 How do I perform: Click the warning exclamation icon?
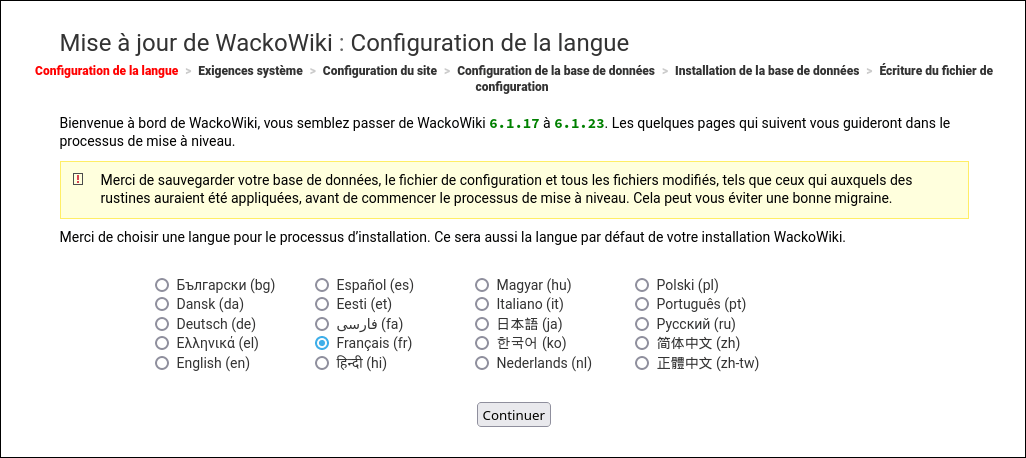(x=78, y=180)
